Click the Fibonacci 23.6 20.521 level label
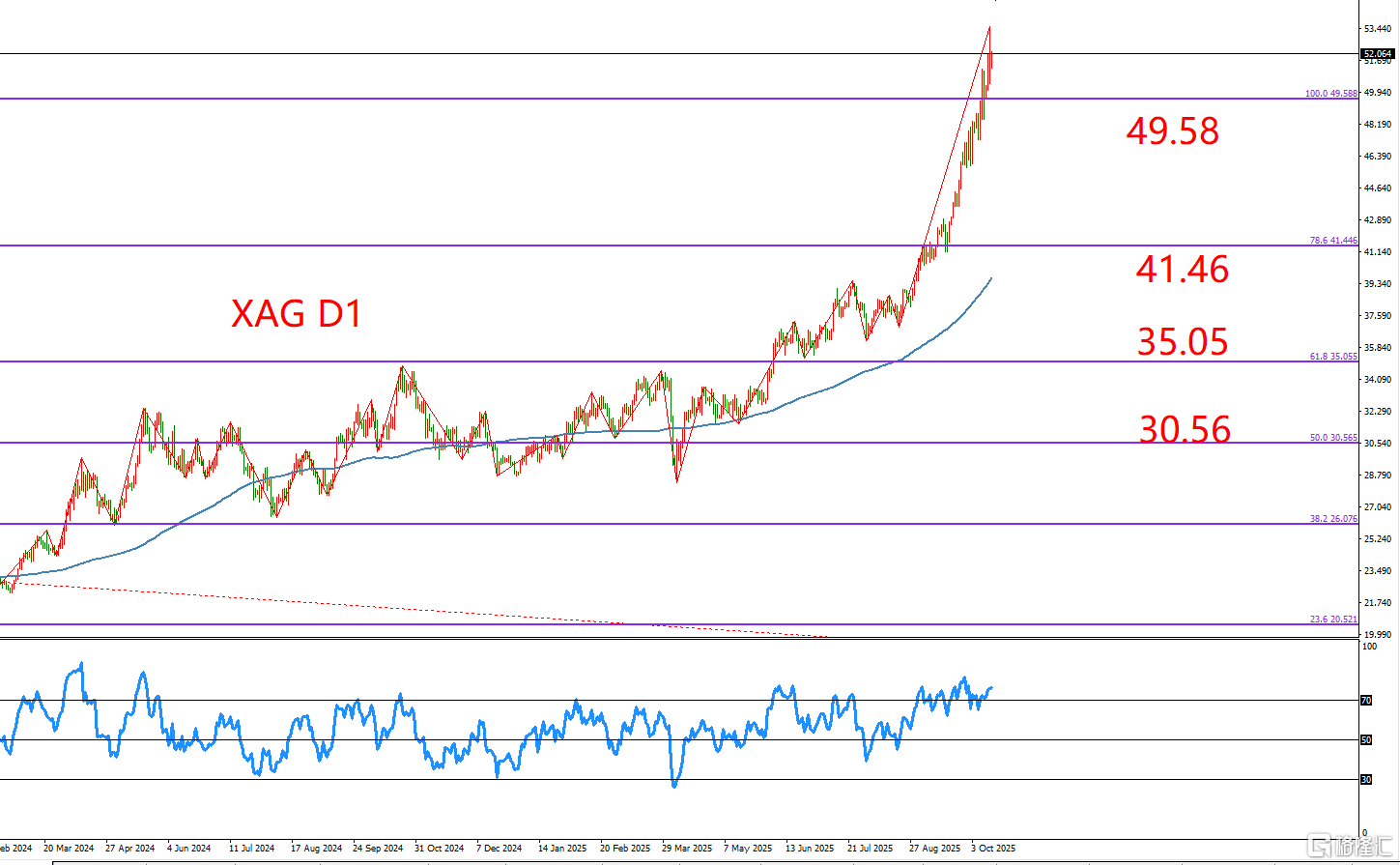 tap(1333, 620)
